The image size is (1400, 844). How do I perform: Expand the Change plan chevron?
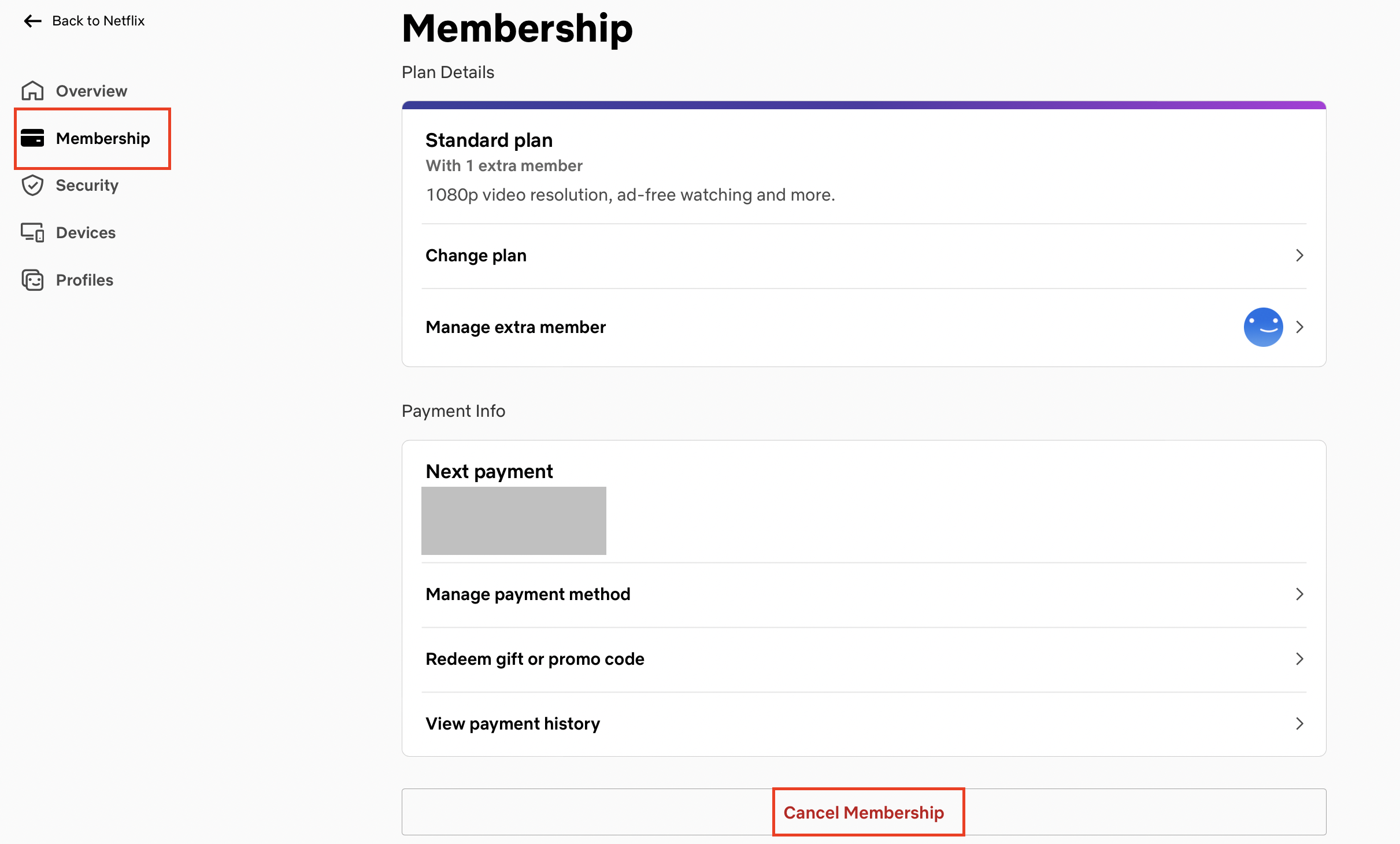[x=1299, y=256]
